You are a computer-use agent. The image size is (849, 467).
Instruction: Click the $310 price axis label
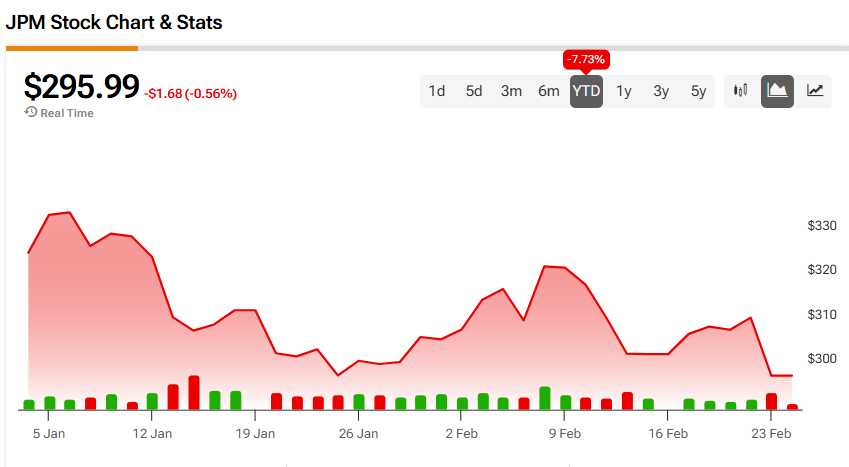tap(822, 314)
